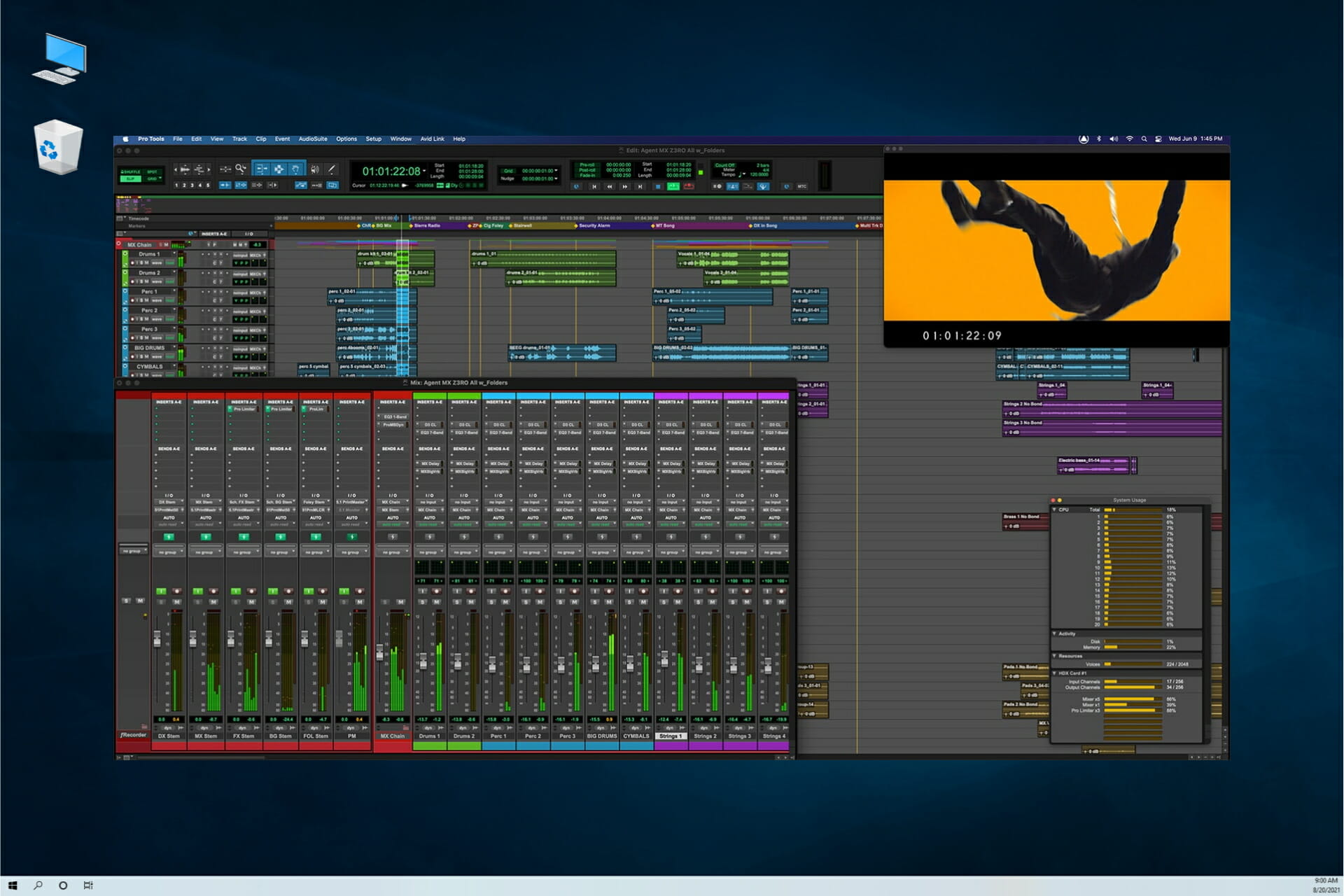Open the Setup menu
Viewport: 1344px width, 896px height.
coord(374,139)
